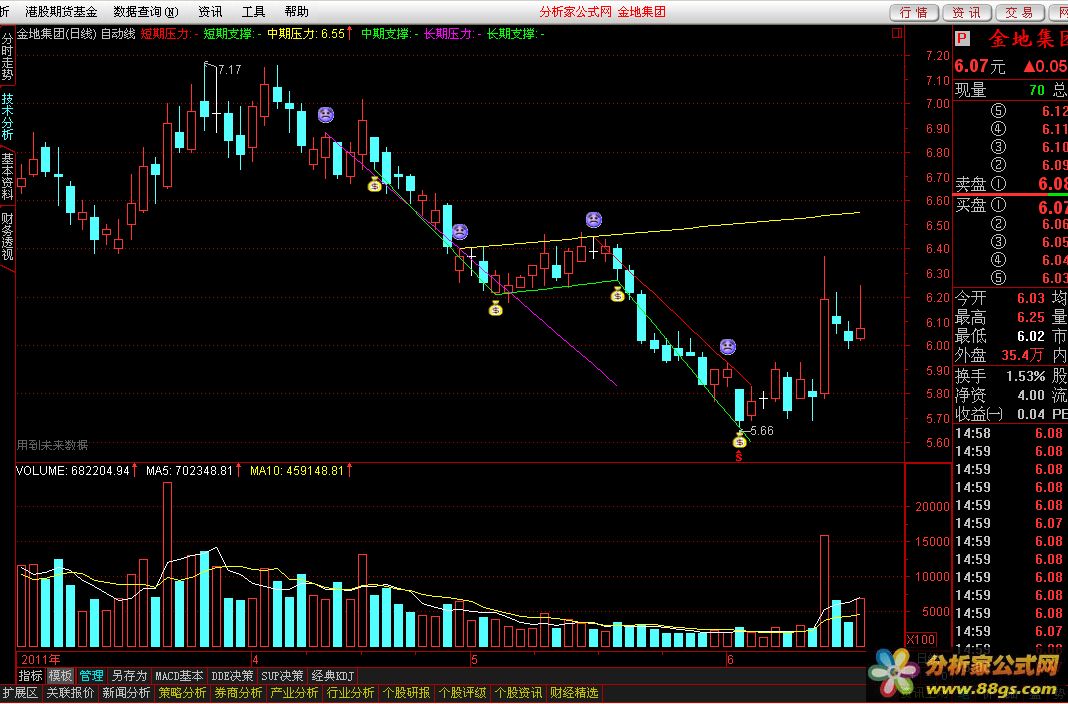Apply the MACD基本 template
This screenshot has height=704, width=1068.
179,675
